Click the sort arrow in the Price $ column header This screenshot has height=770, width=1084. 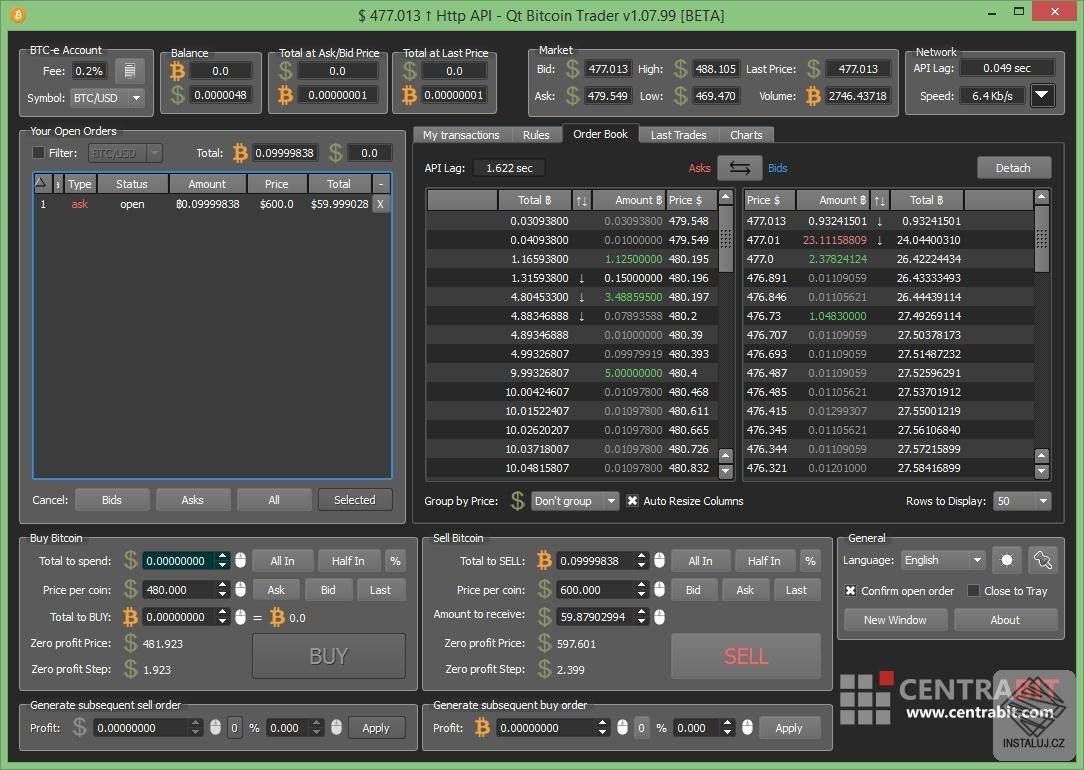(x=878, y=200)
